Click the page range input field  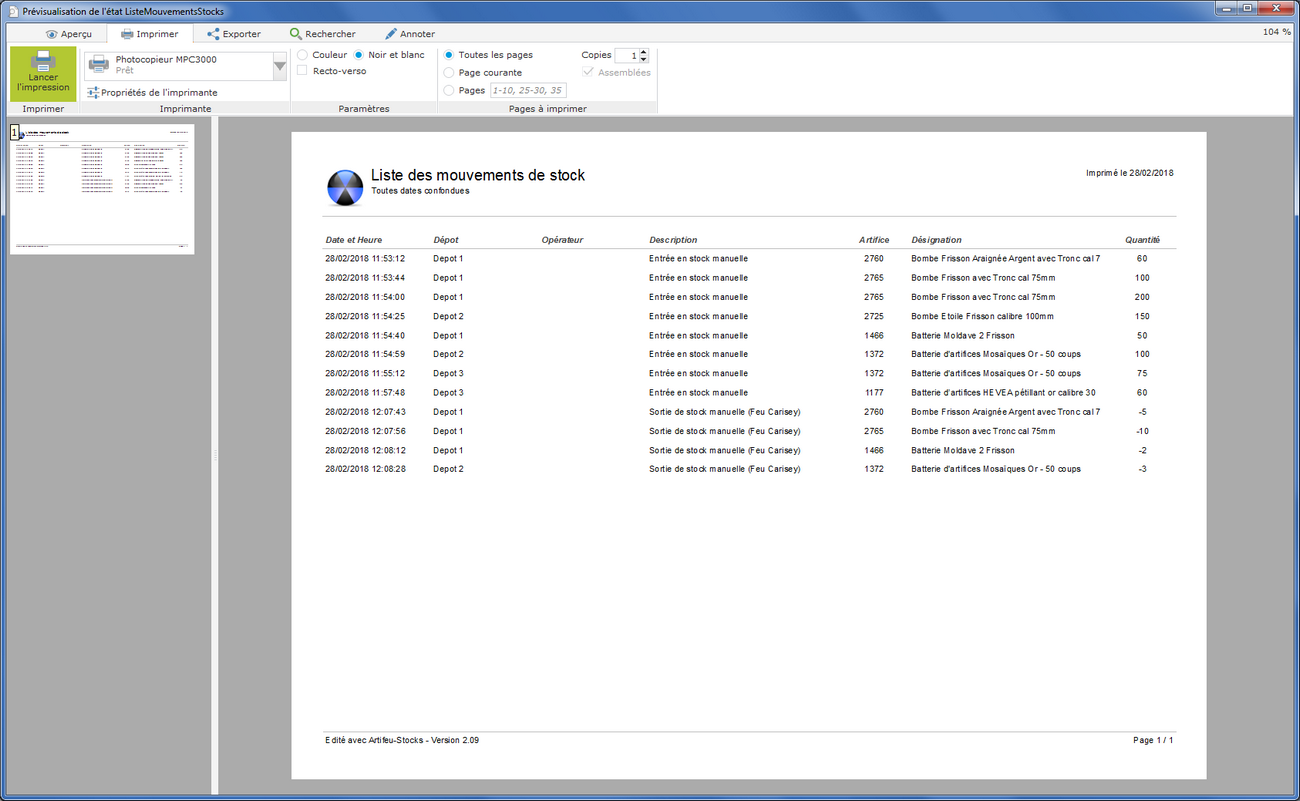528,90
